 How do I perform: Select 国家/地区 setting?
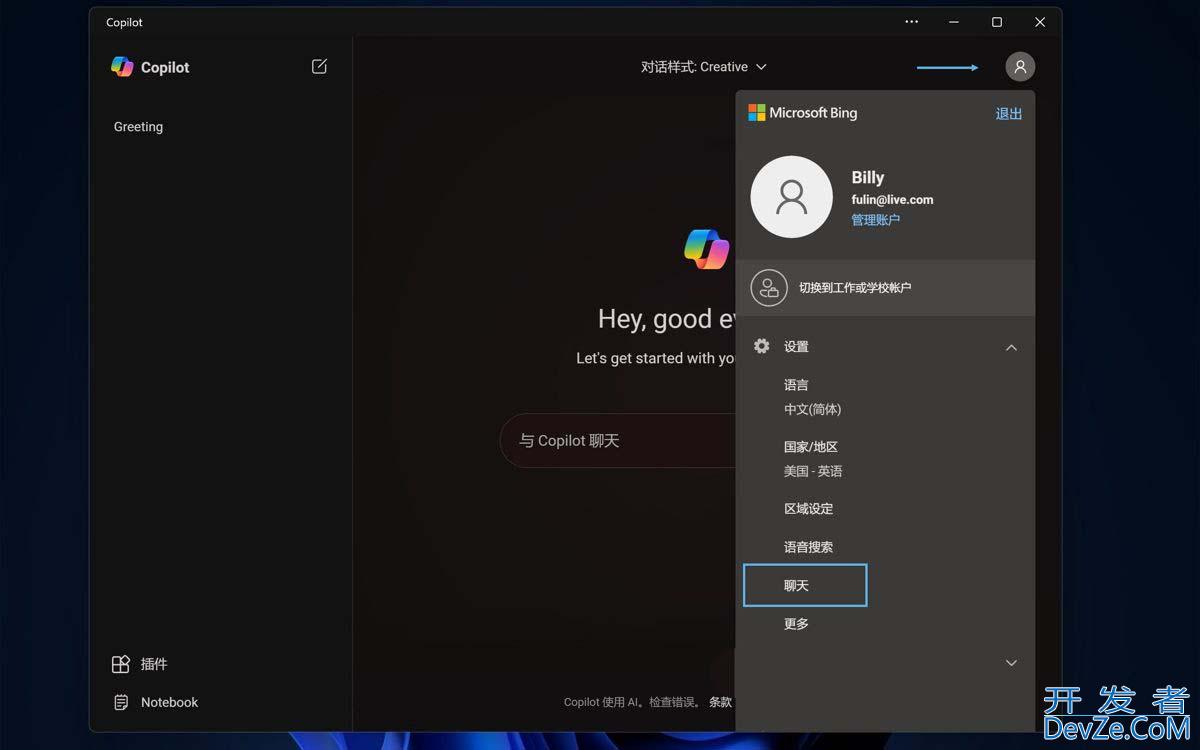click(811, 447)
